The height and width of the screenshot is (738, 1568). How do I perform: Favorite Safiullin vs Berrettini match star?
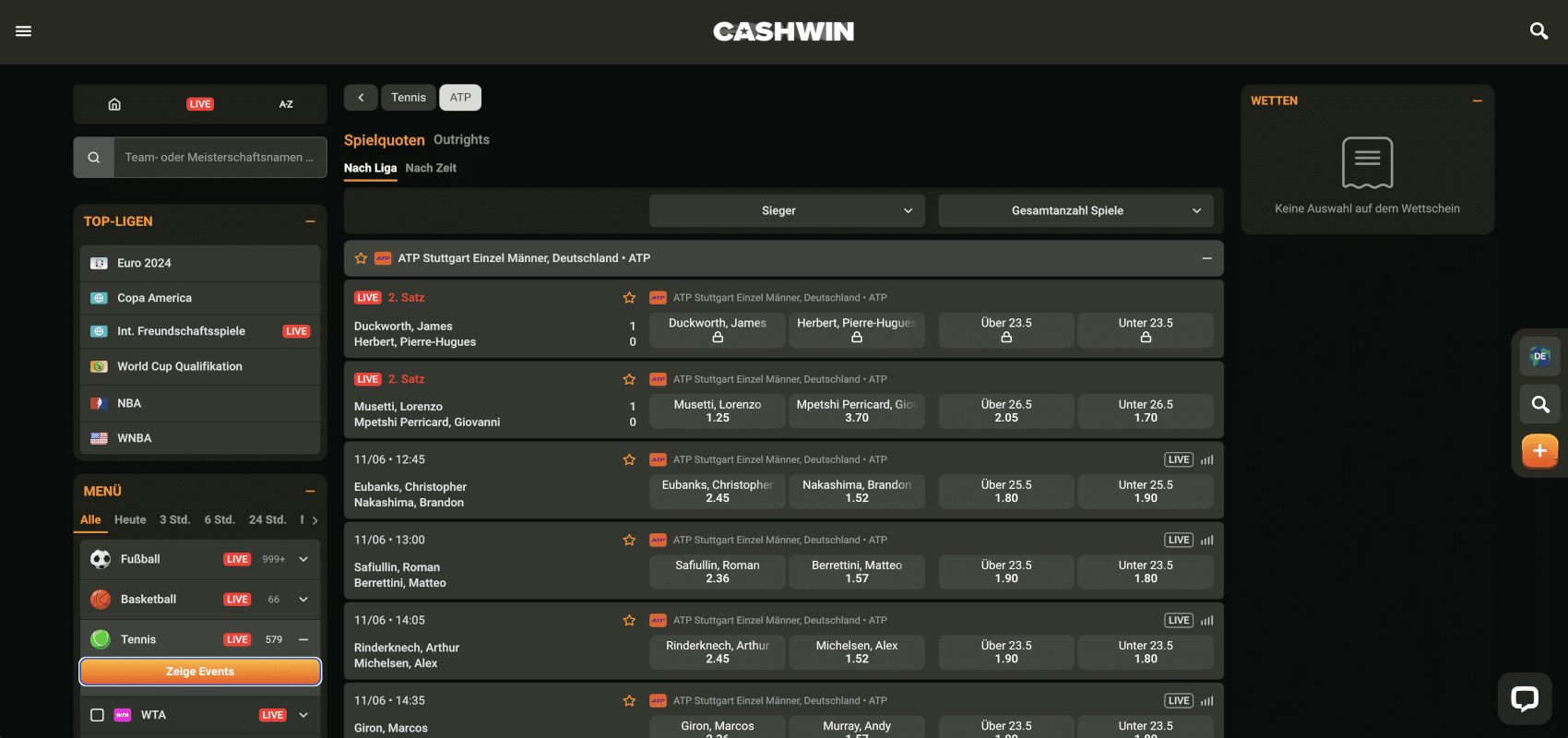coord(629,540)
